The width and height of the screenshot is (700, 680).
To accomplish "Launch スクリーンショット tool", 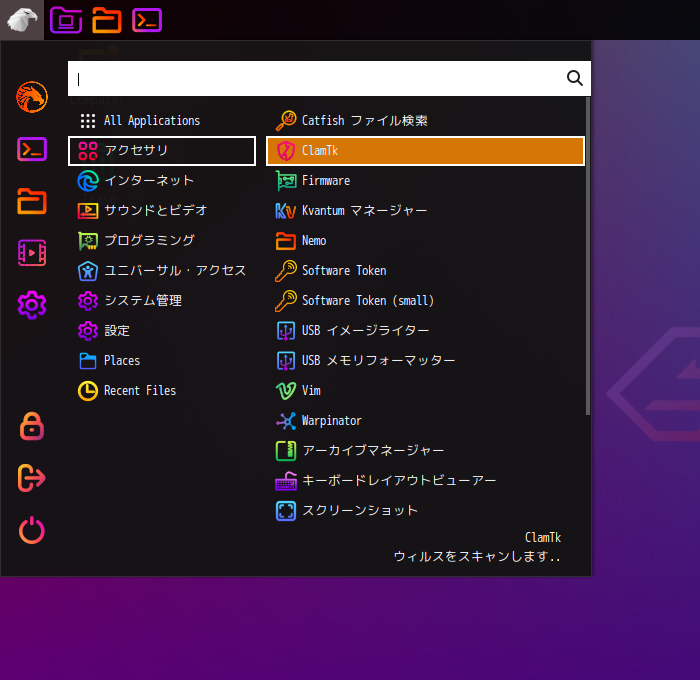I will (425, 511).
